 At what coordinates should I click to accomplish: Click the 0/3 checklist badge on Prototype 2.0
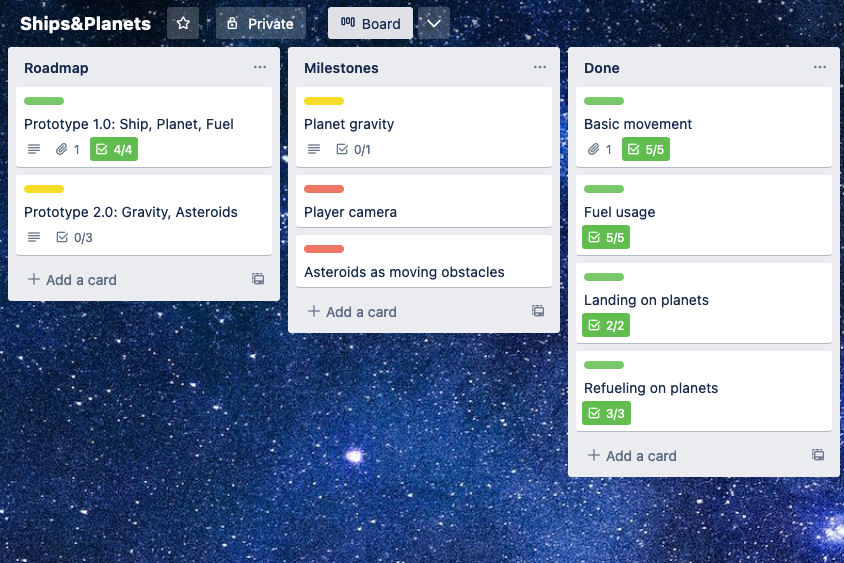74,237
